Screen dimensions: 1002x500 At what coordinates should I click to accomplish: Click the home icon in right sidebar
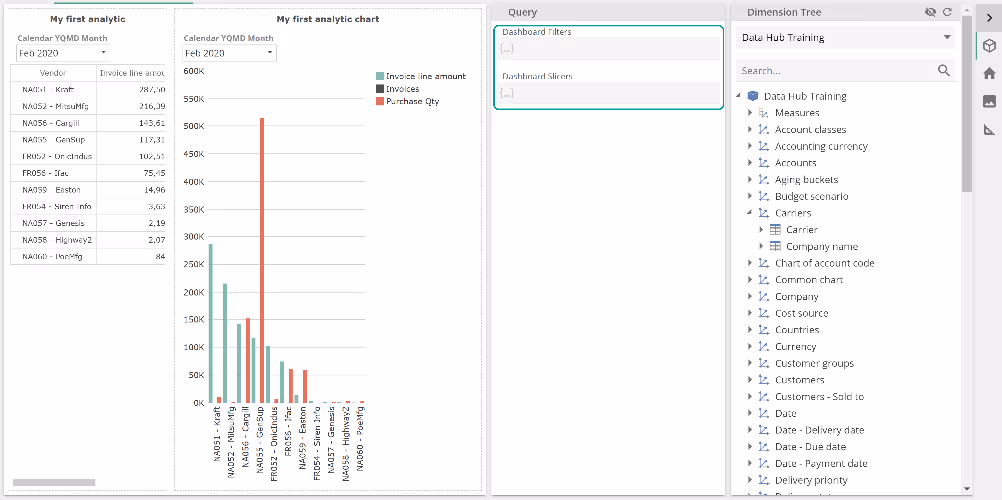(x=989, y=73)
